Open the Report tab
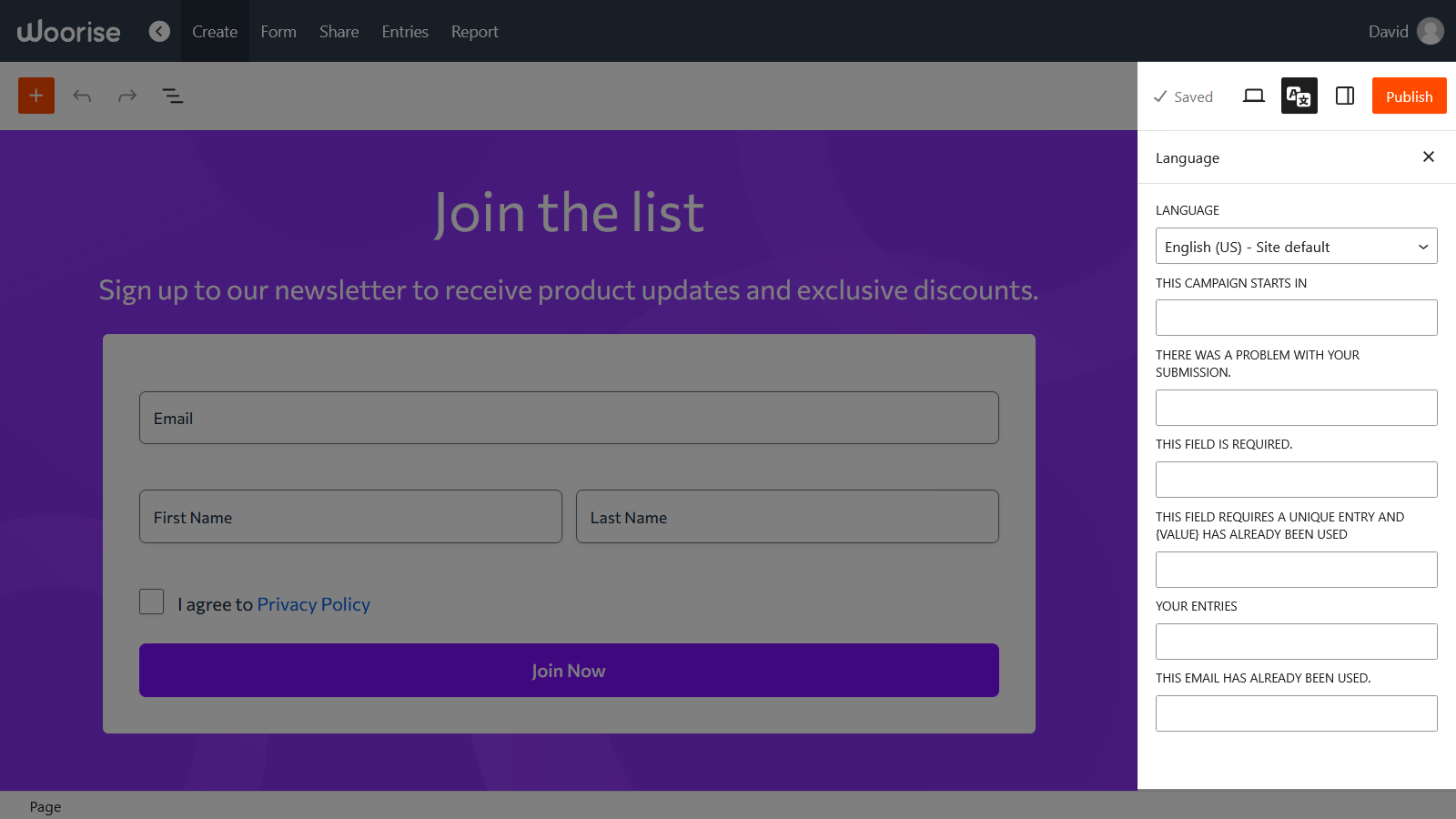 coord(475,32)
